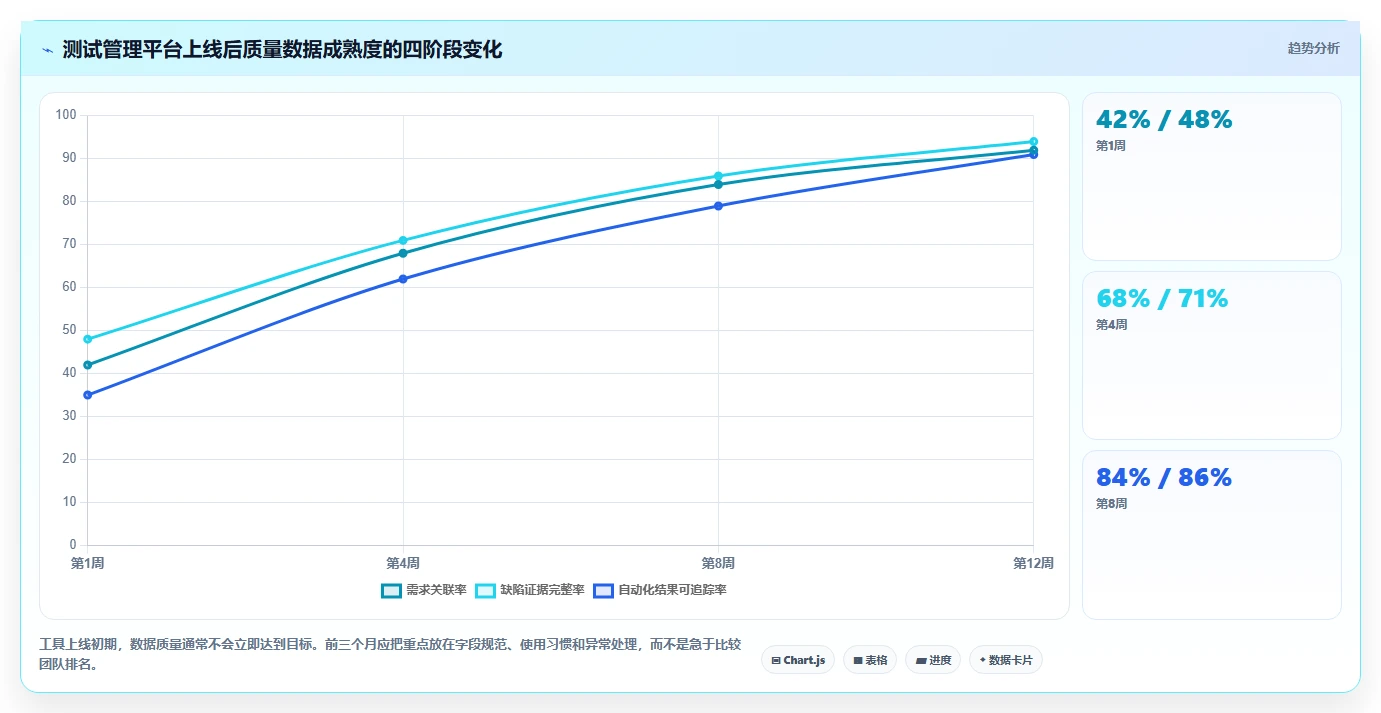This screenshot has width=1381, height=713.
Task: Click the icon in the 表格 tag
Action: tap(858, 660)
